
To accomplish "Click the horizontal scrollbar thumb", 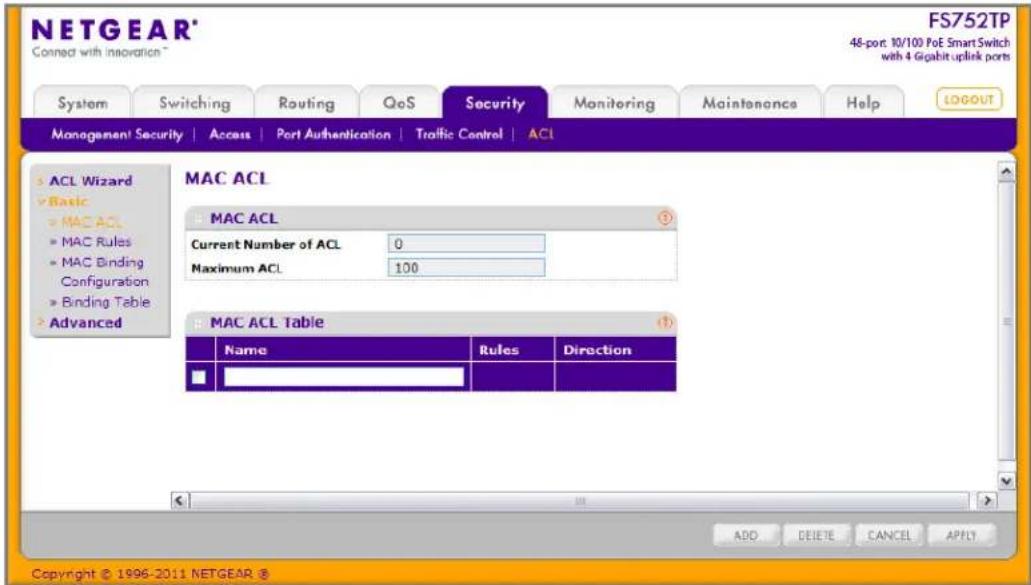I will tap(579, 500).
